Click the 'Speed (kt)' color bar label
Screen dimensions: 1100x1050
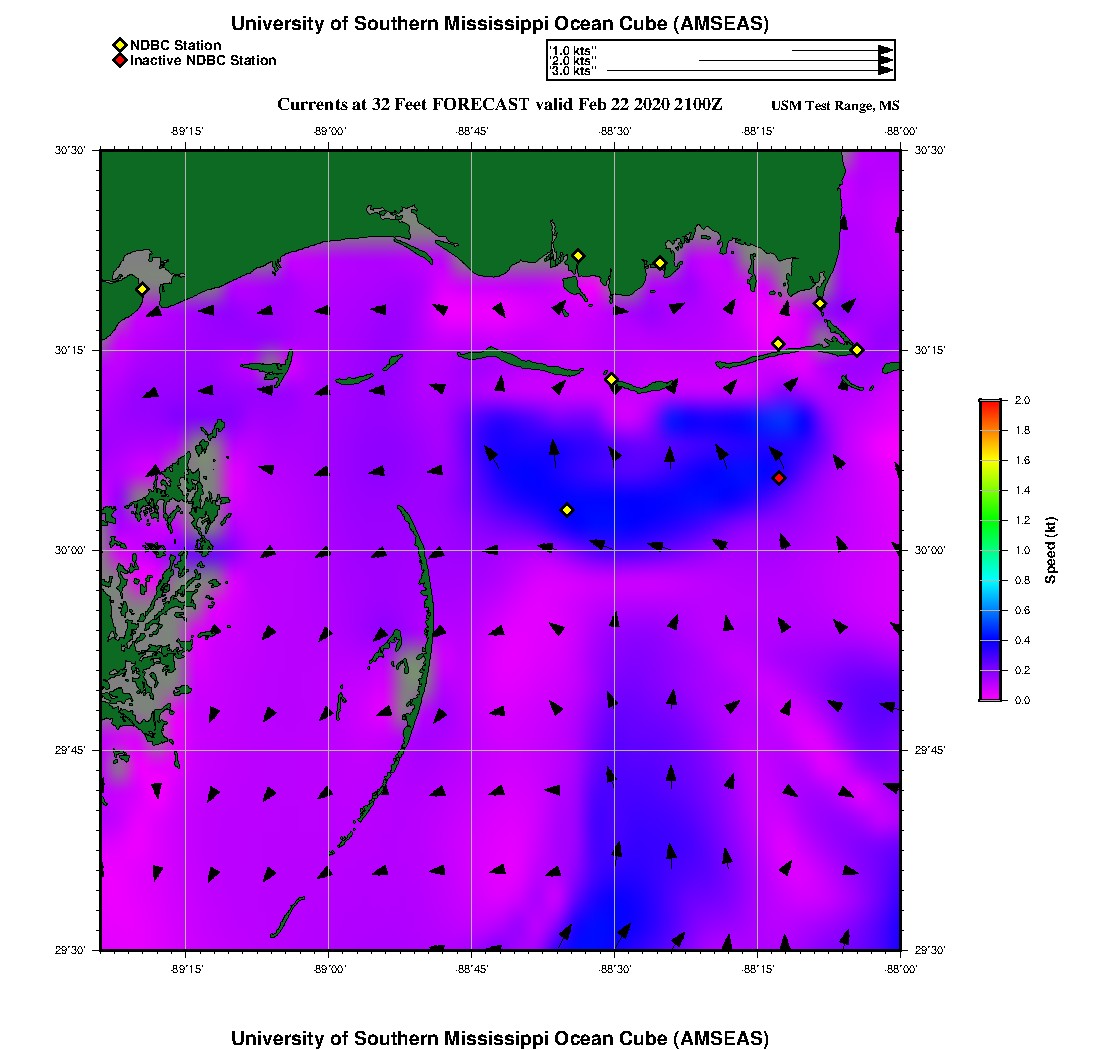1051,550
